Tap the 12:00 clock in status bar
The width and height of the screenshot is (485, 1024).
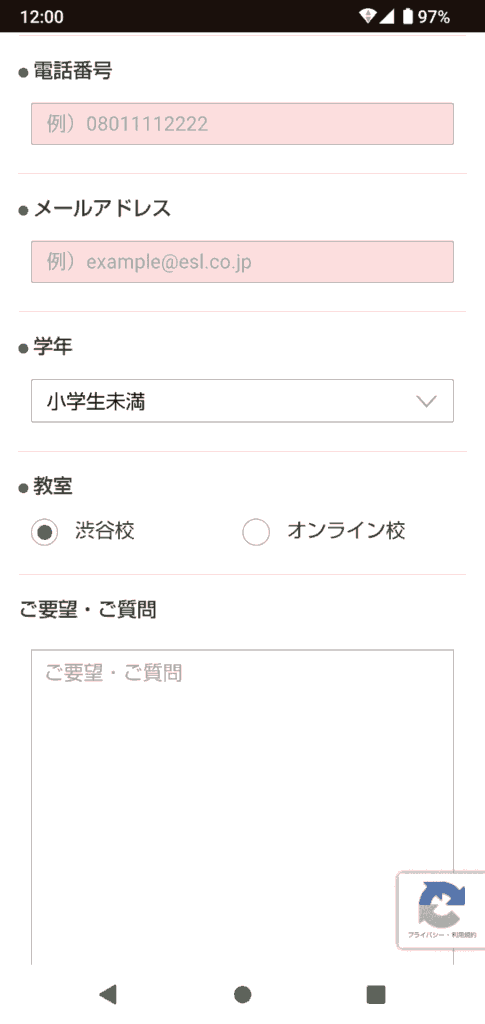[42, 17]
